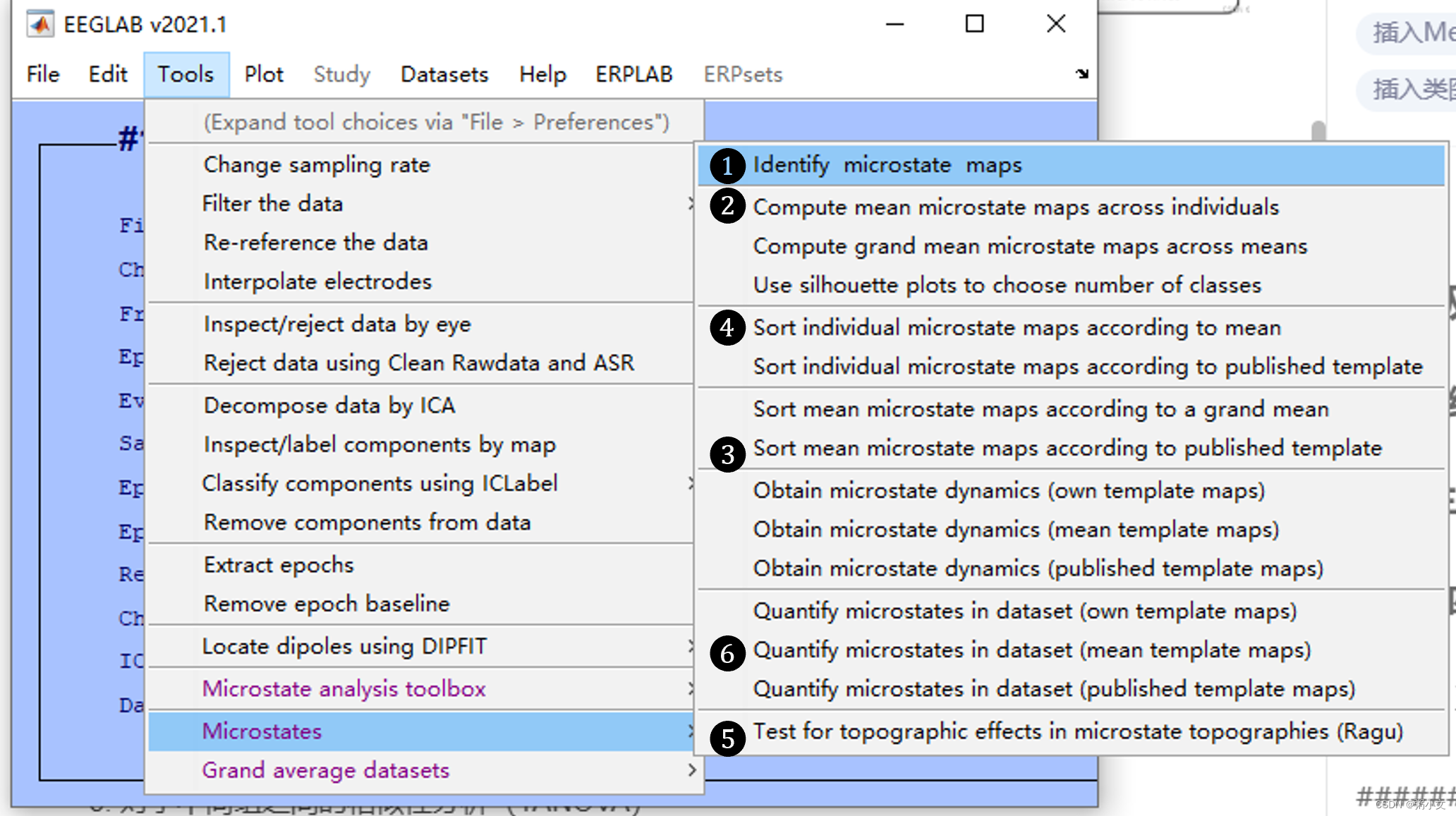Viewport: 1456px width, 816px height.
Task: Open the Plot menu
Action: (x=264, y=74)
